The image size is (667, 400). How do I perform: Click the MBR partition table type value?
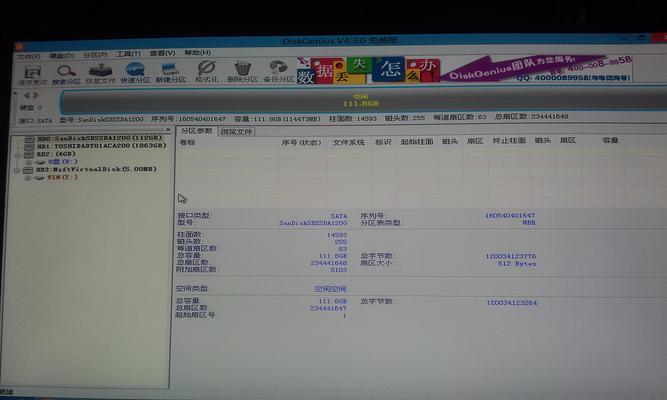[x=529, y=222]
